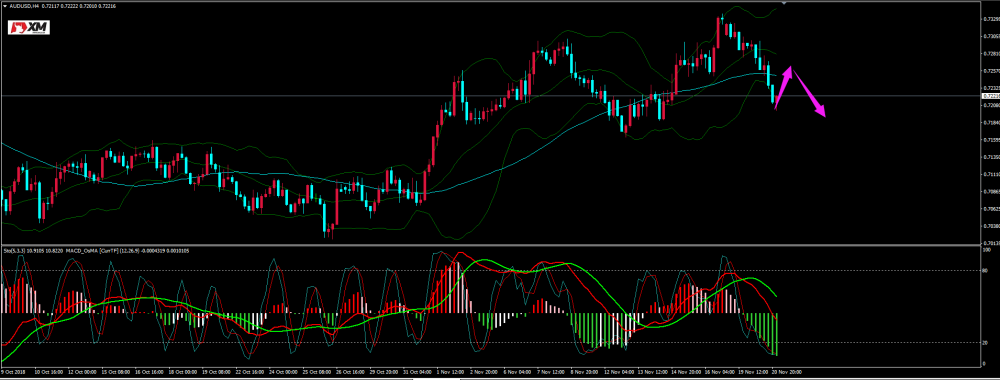This screenshot has height=380, width=1000.
Task: Click the 20 Nov 20:00 time label
Action: tap(787, 372)
